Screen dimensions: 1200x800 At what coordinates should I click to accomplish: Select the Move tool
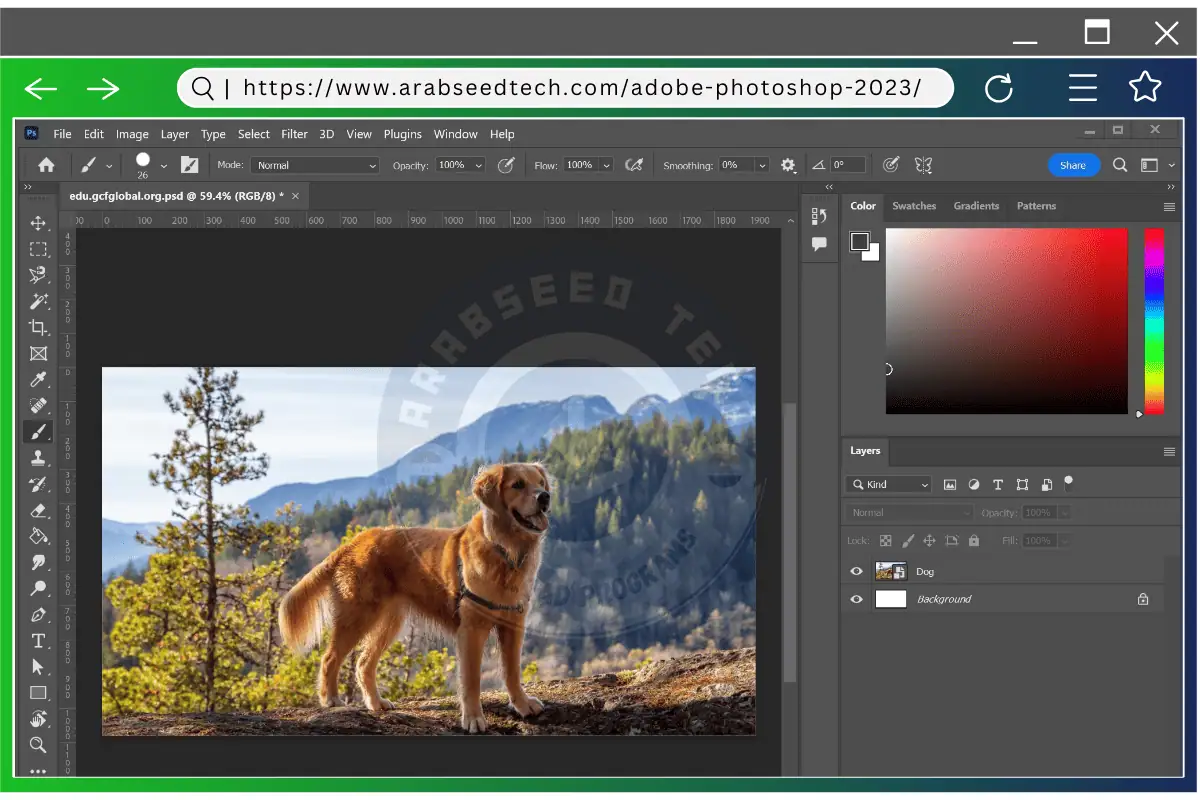pyautogui.click(x=38, y=223)
